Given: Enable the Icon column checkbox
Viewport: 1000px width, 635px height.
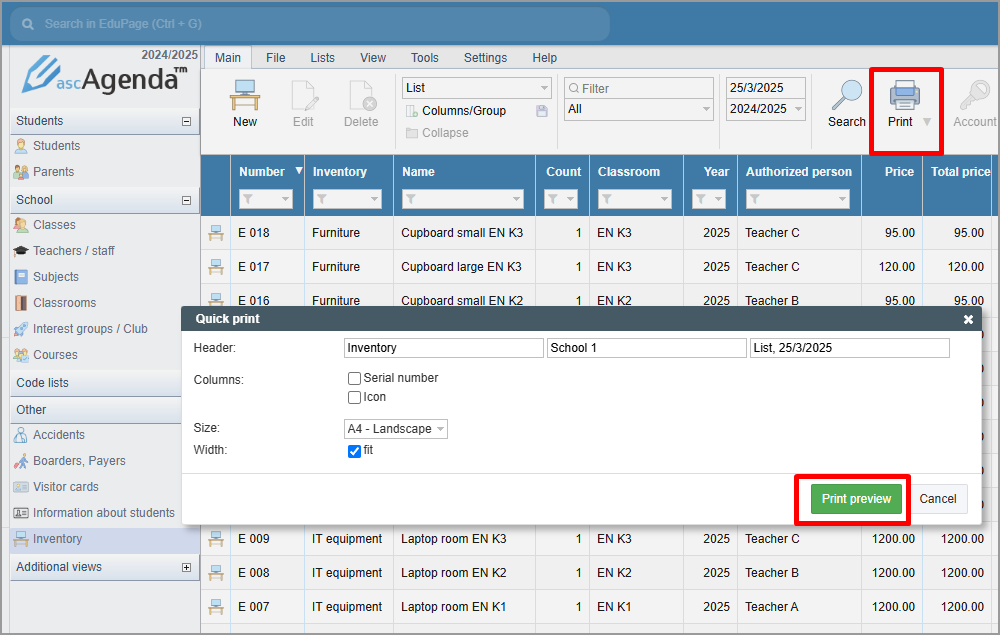Looking at the screenshot, I should click(355, 397).
